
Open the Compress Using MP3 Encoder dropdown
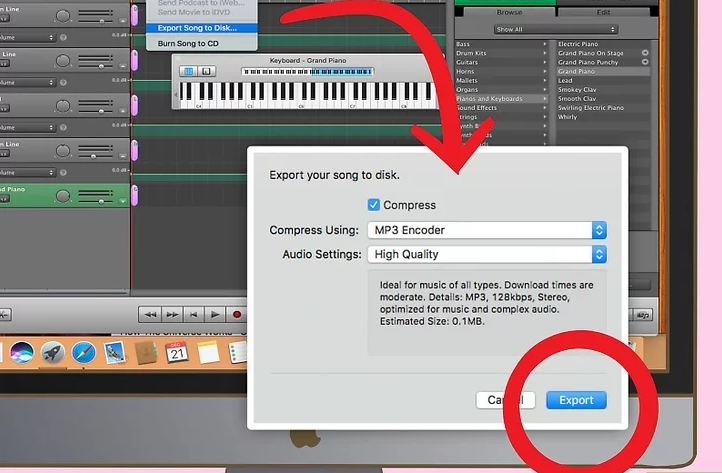tap(487, 230)
